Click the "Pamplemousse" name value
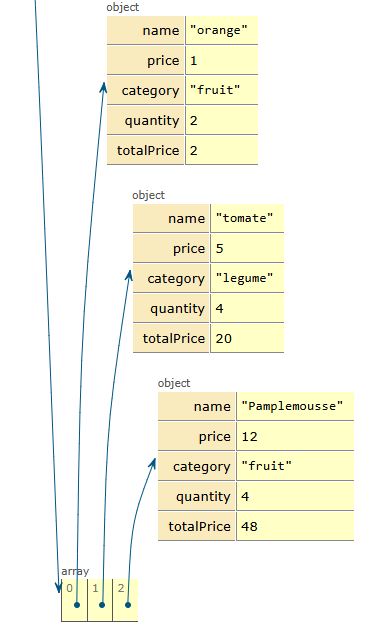 pos(295,406)
